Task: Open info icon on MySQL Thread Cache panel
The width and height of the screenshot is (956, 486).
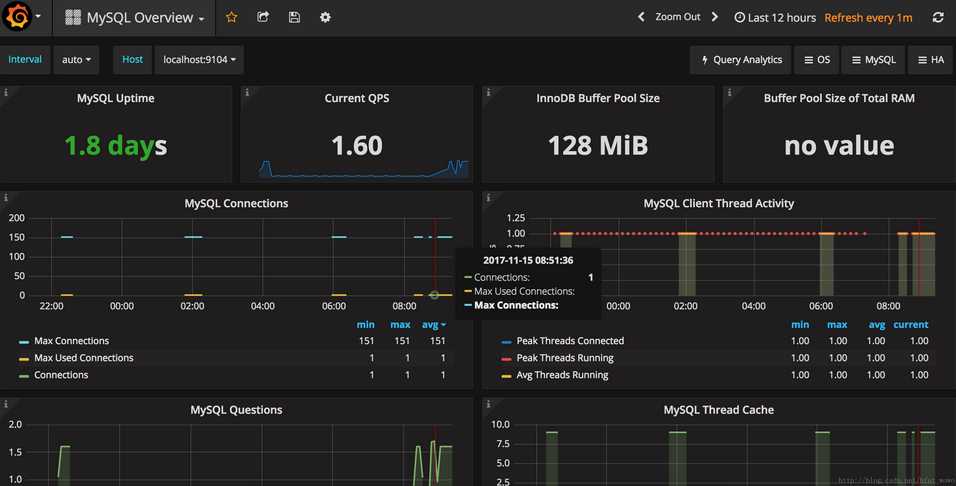Action: pyautogui.click(x=488, y=404)
